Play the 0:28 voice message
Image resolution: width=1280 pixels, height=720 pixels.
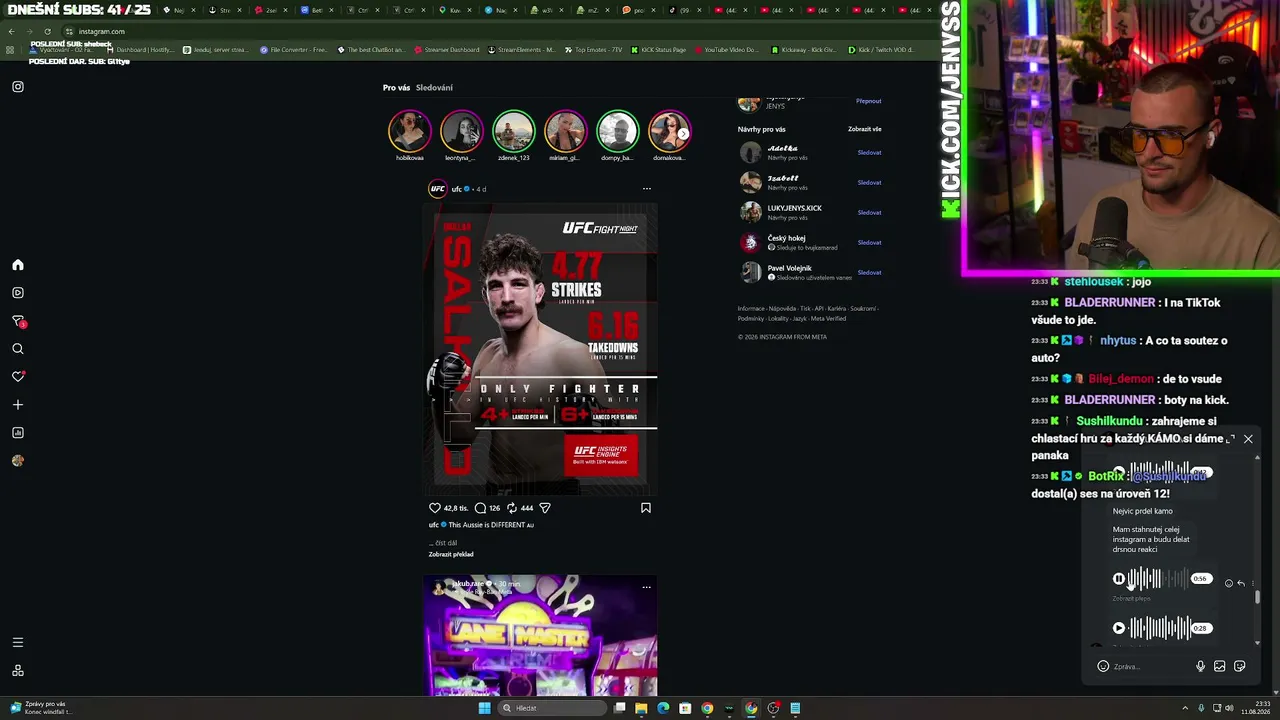point(1119,628)
